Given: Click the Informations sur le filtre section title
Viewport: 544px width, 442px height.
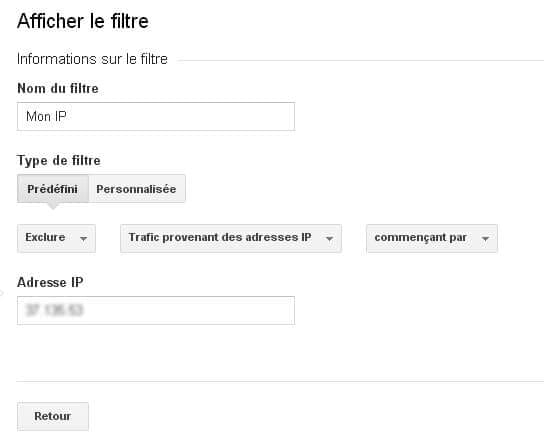Looking at the screenshot, I should point(92,59).
